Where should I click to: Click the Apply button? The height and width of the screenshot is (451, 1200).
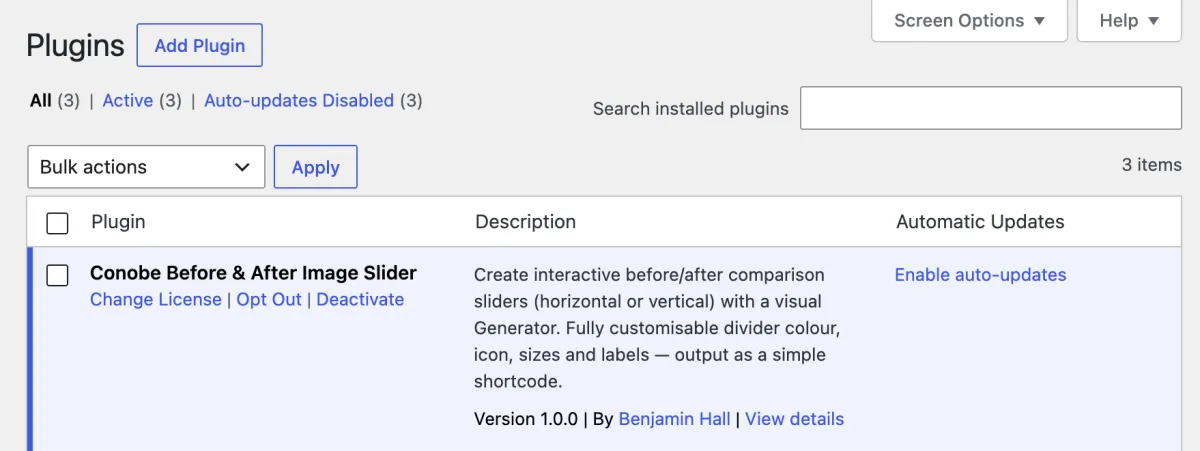tap(316, 167)
